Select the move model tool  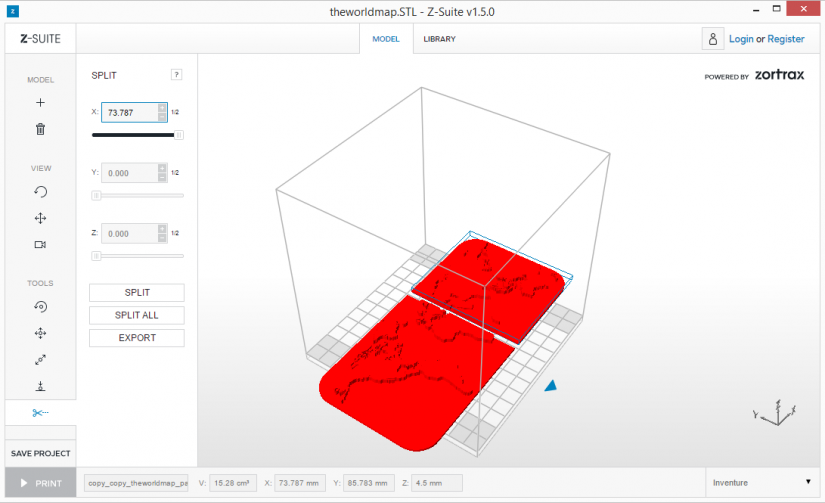tap(40, 333)
